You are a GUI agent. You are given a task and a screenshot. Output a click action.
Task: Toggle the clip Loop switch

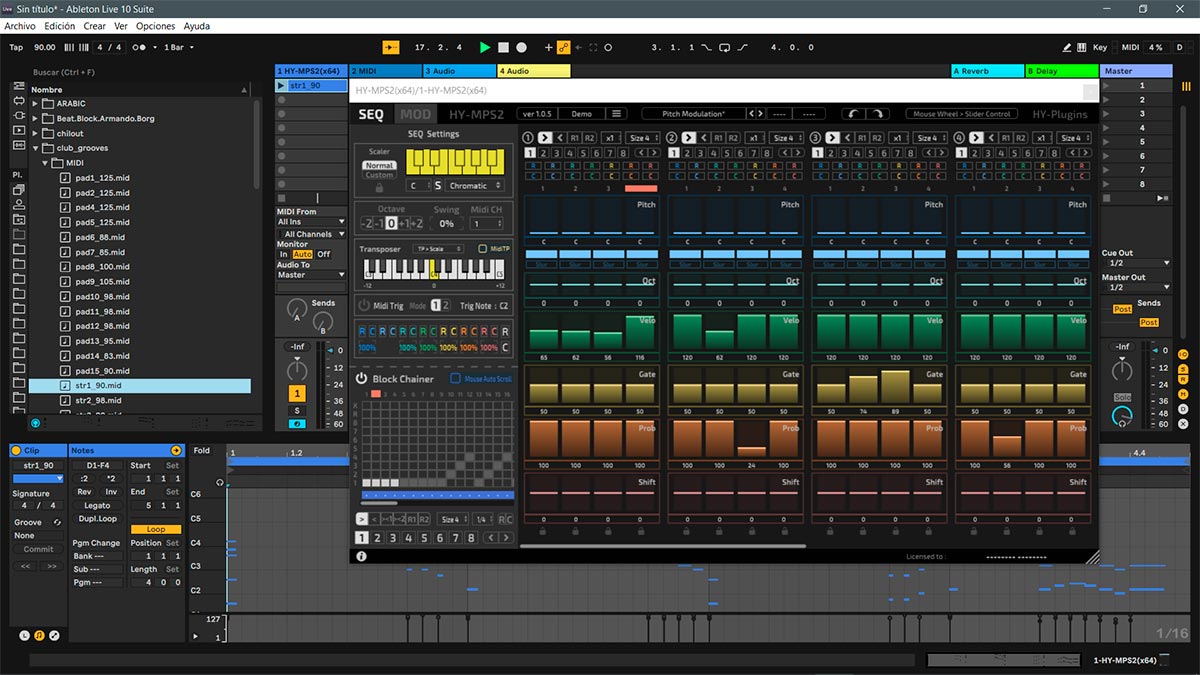point(156,529)
